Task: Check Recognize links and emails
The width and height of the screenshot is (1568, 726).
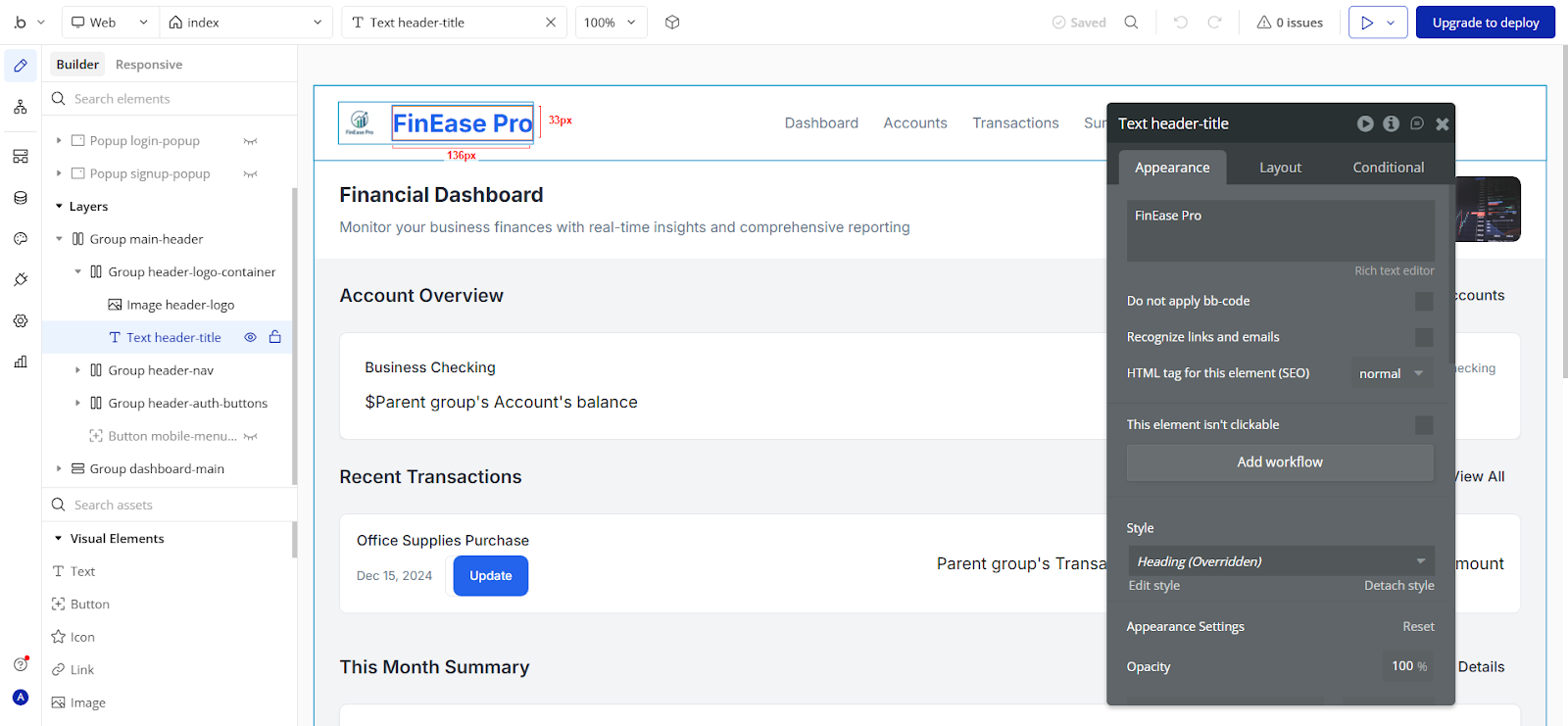Action: coord(1424,337)
